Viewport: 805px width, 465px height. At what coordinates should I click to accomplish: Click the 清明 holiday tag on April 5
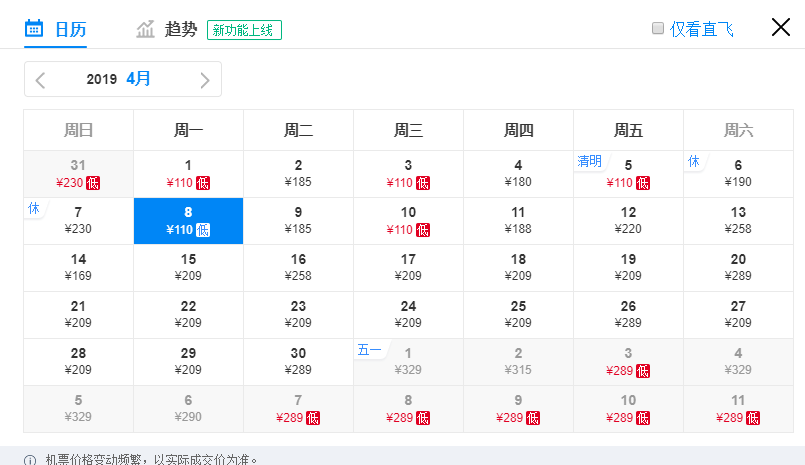(589, 161)
